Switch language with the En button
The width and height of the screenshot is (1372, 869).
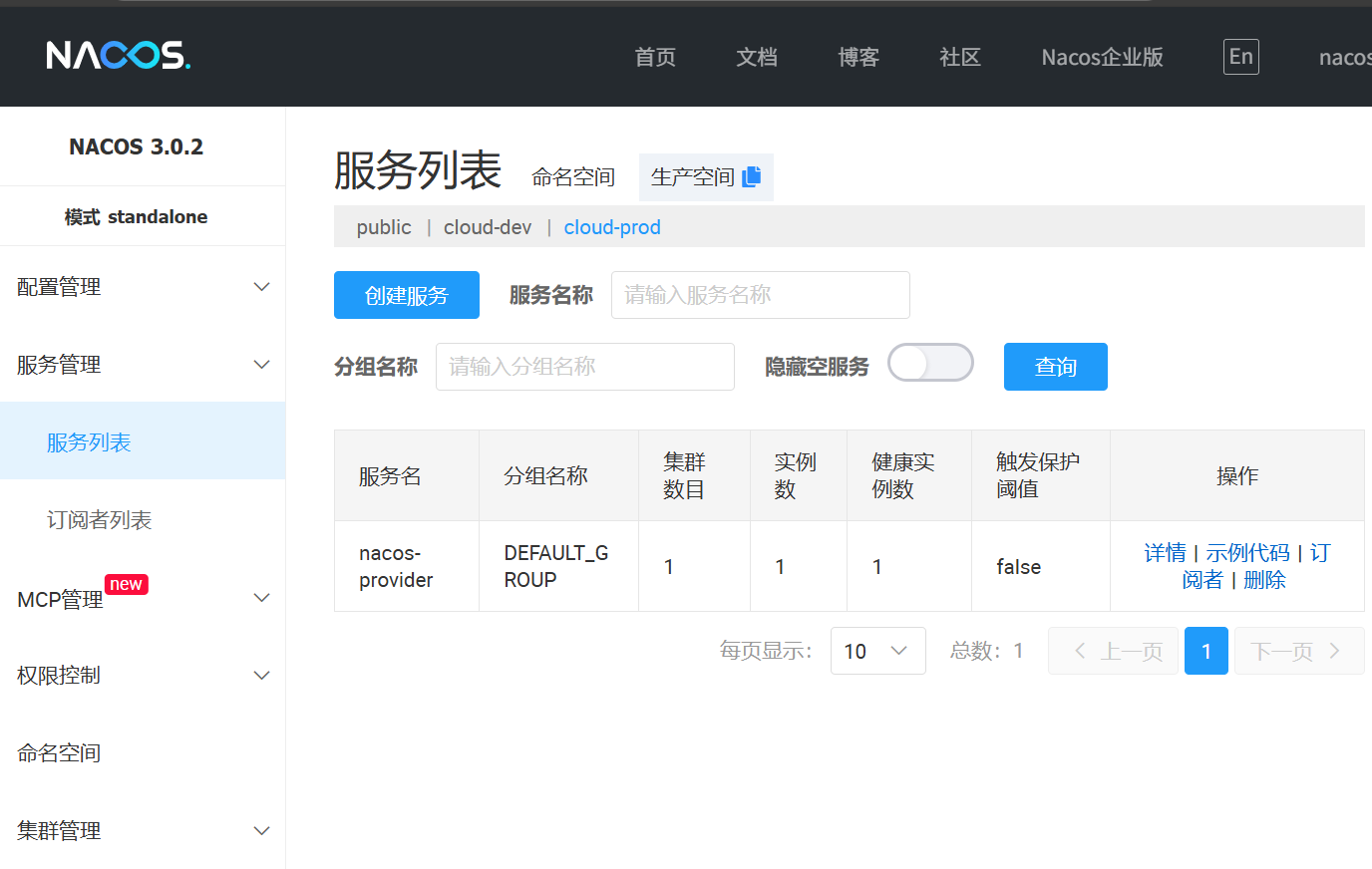click(x=1241, y=57)
